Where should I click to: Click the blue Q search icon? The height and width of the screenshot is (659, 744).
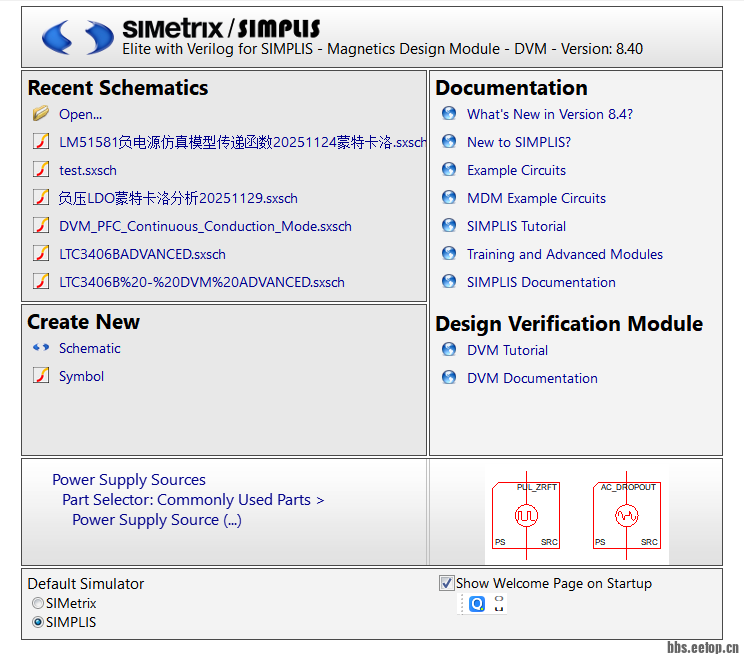(477, 604)
